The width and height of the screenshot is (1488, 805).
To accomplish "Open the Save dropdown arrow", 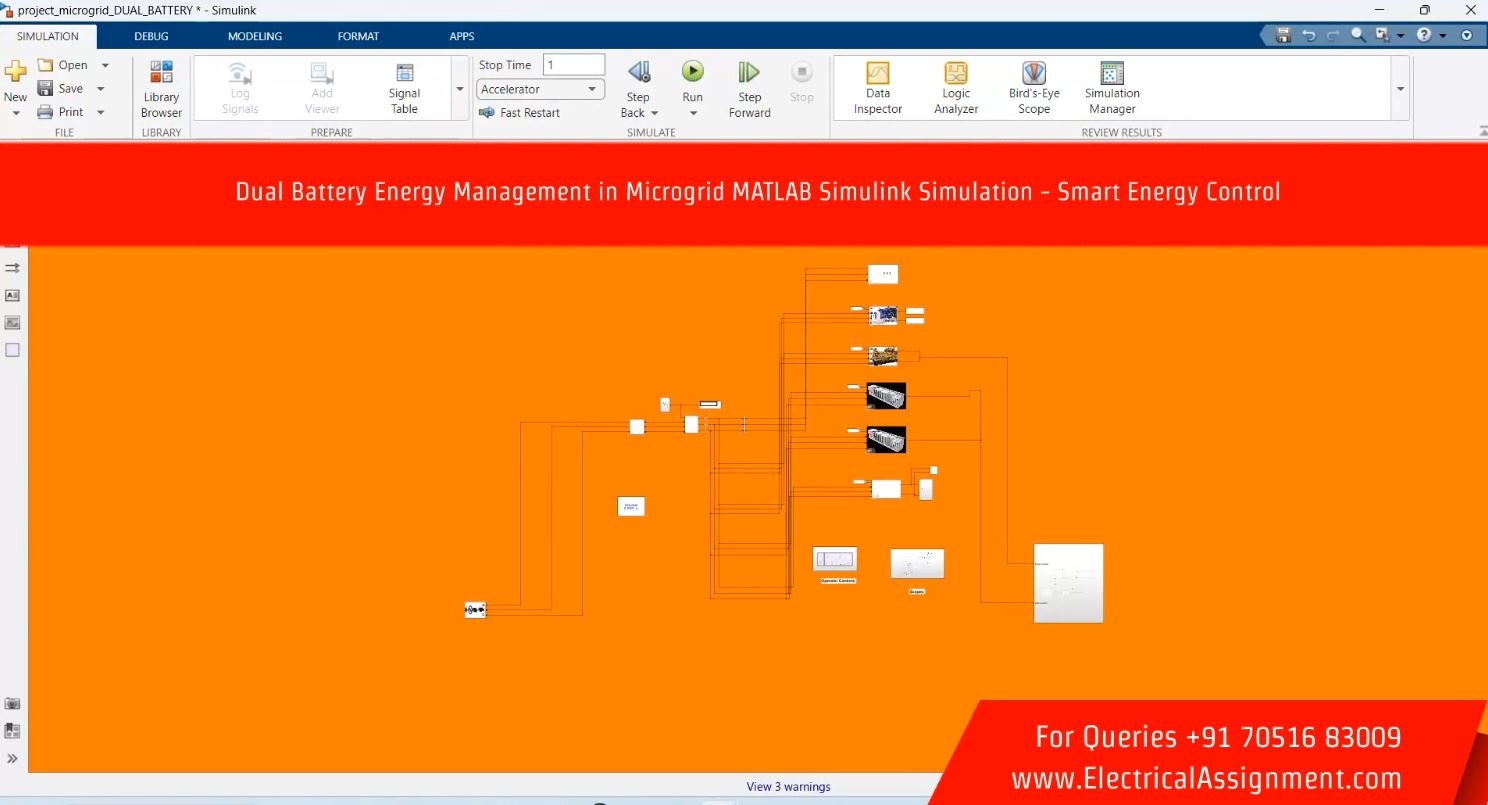I will [101, 89].
